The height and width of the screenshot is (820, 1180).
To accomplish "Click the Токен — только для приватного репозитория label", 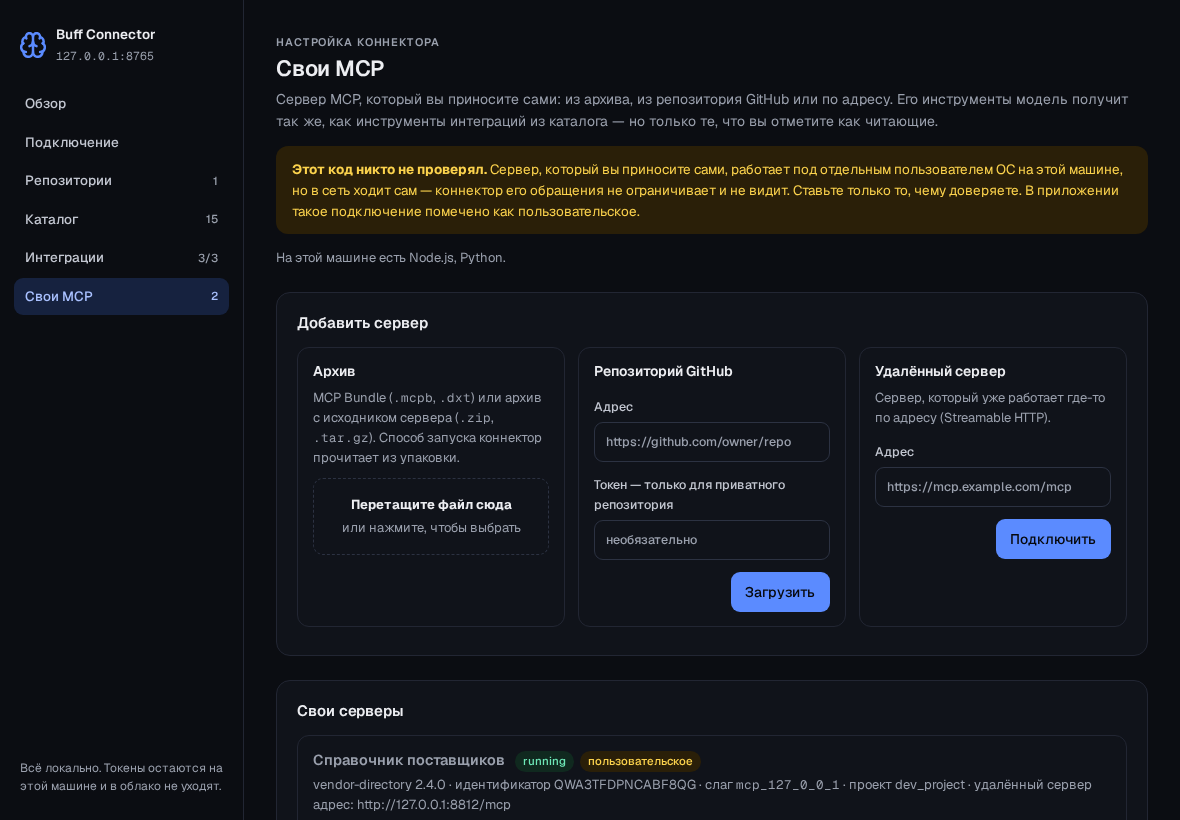I will 689,494.
